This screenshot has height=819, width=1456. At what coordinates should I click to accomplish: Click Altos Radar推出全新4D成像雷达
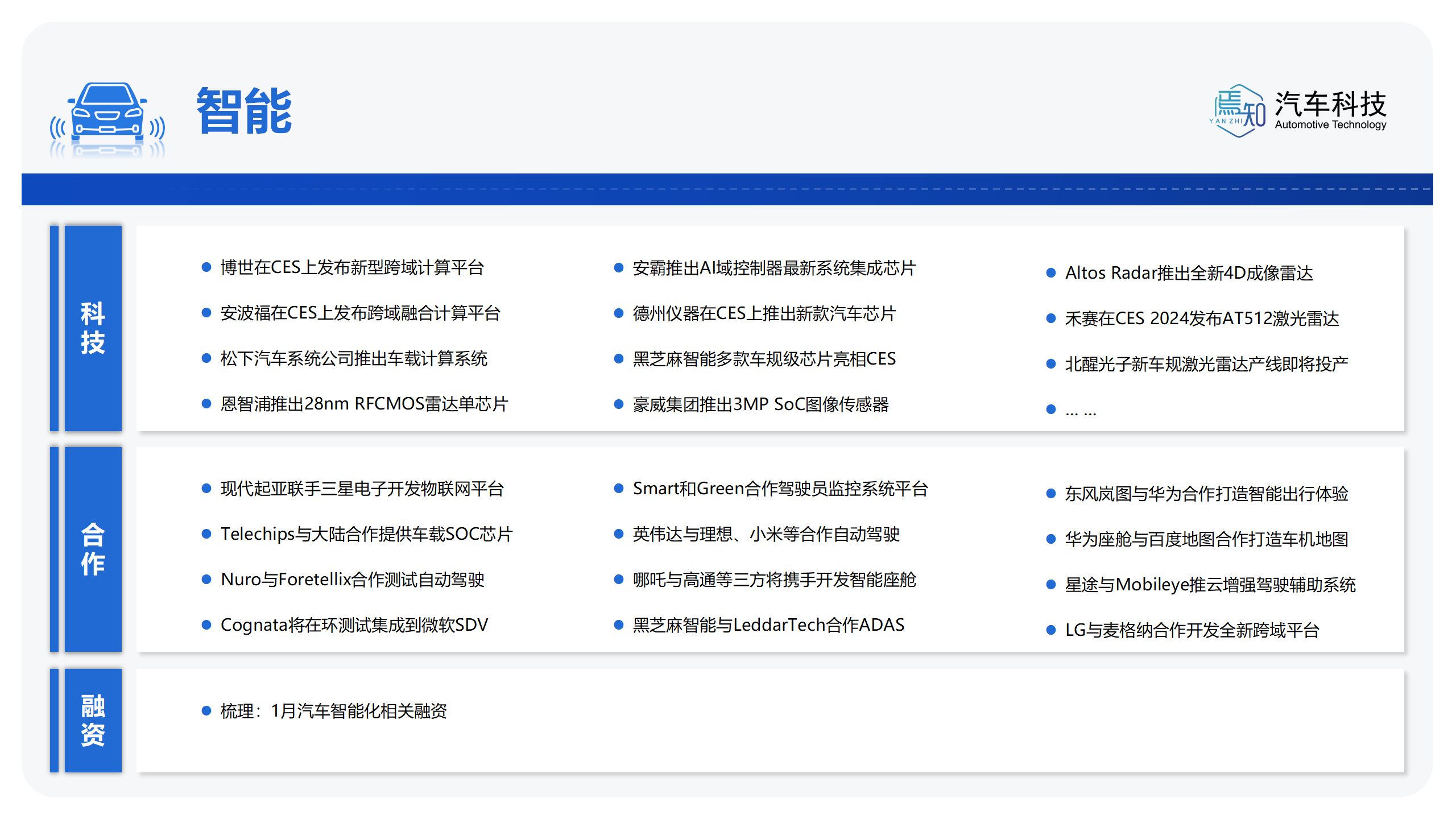pos(1189,273)
